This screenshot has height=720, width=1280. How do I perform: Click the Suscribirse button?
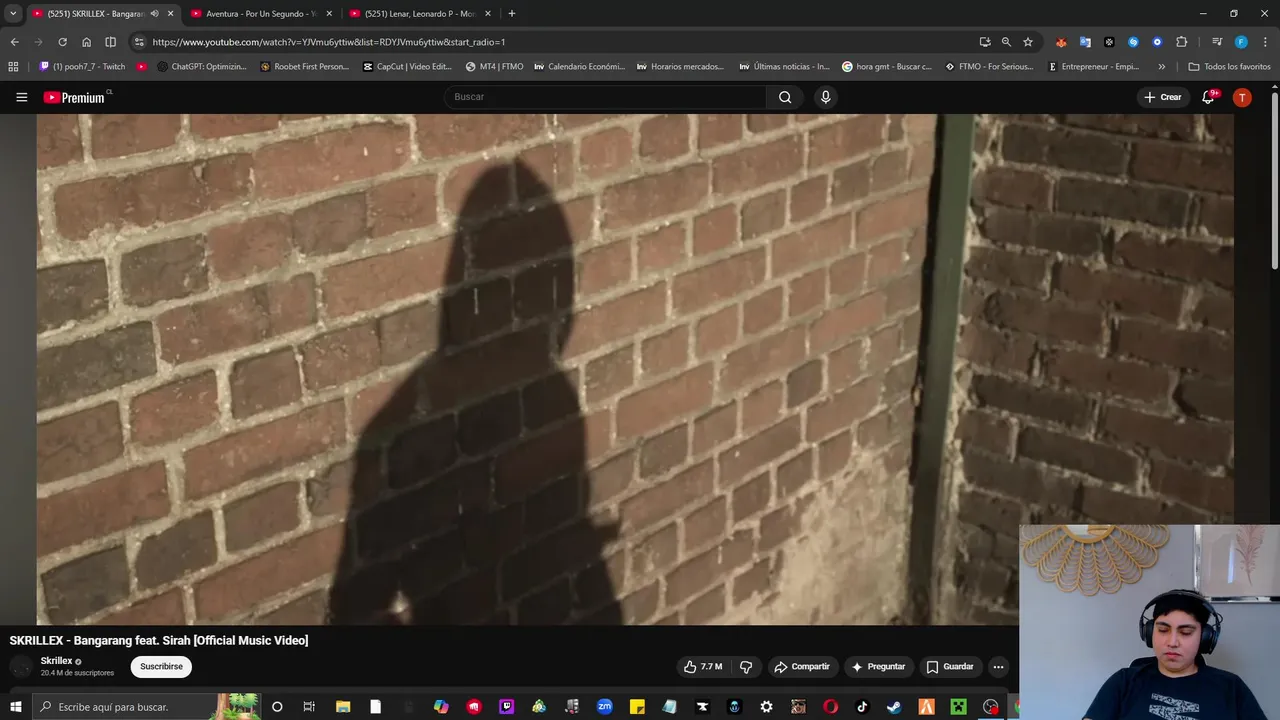[x=161, y=667]
